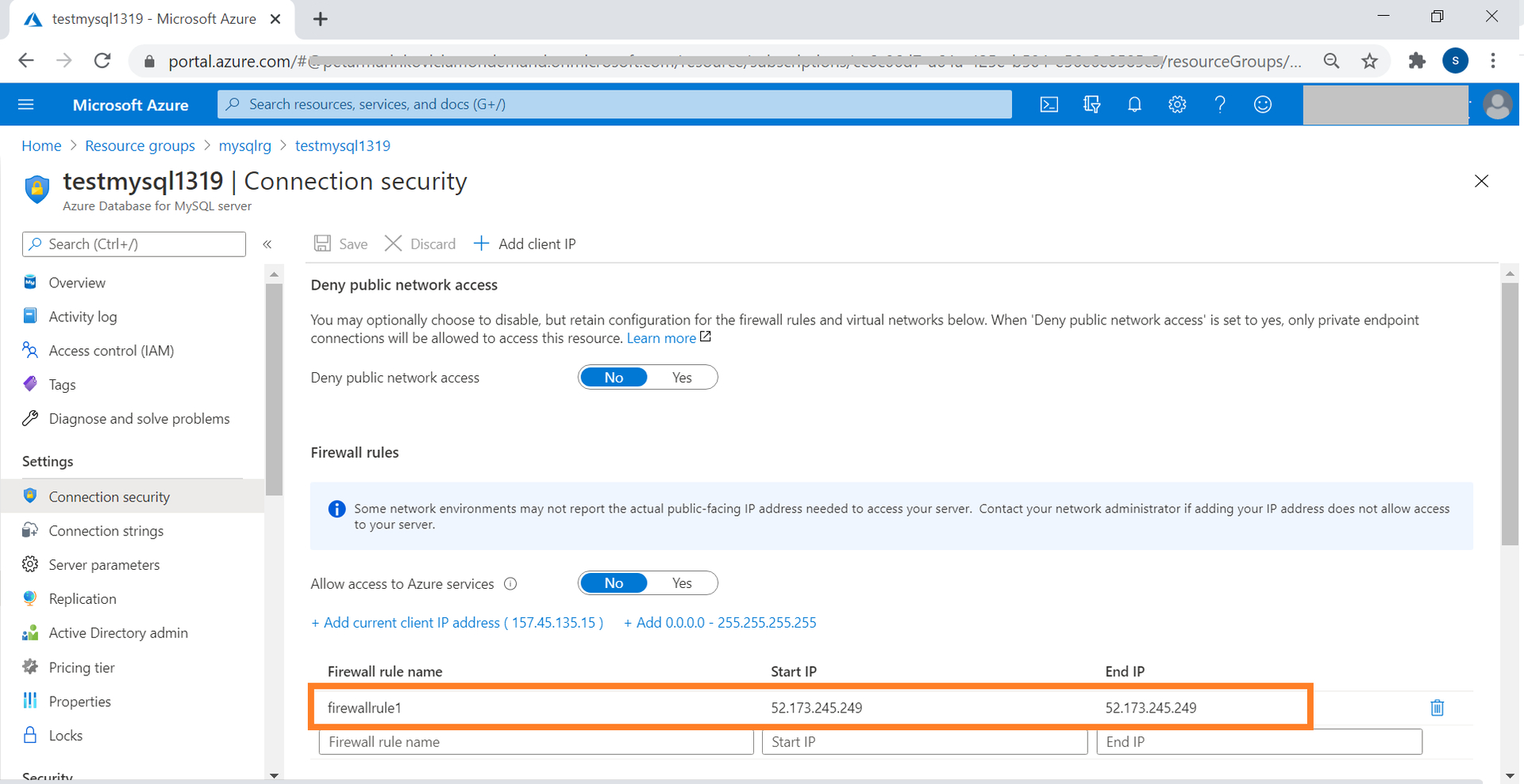Set Deny public network access to Yes
Viewport: 1524px width, 784px height.
click(682, 378)
